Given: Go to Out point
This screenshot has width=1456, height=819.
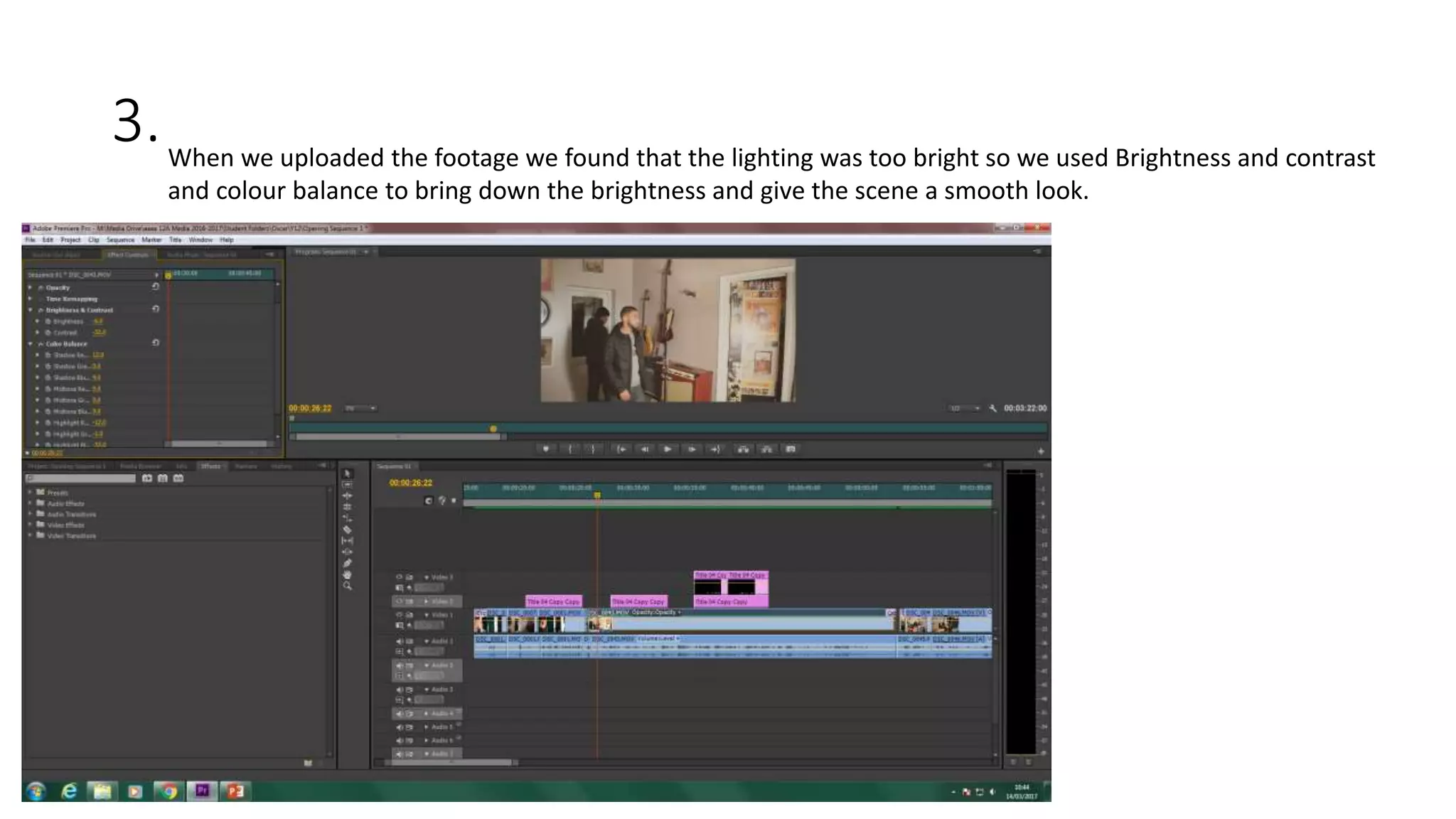Looking at the screenshot, I should tap(715, 449).
